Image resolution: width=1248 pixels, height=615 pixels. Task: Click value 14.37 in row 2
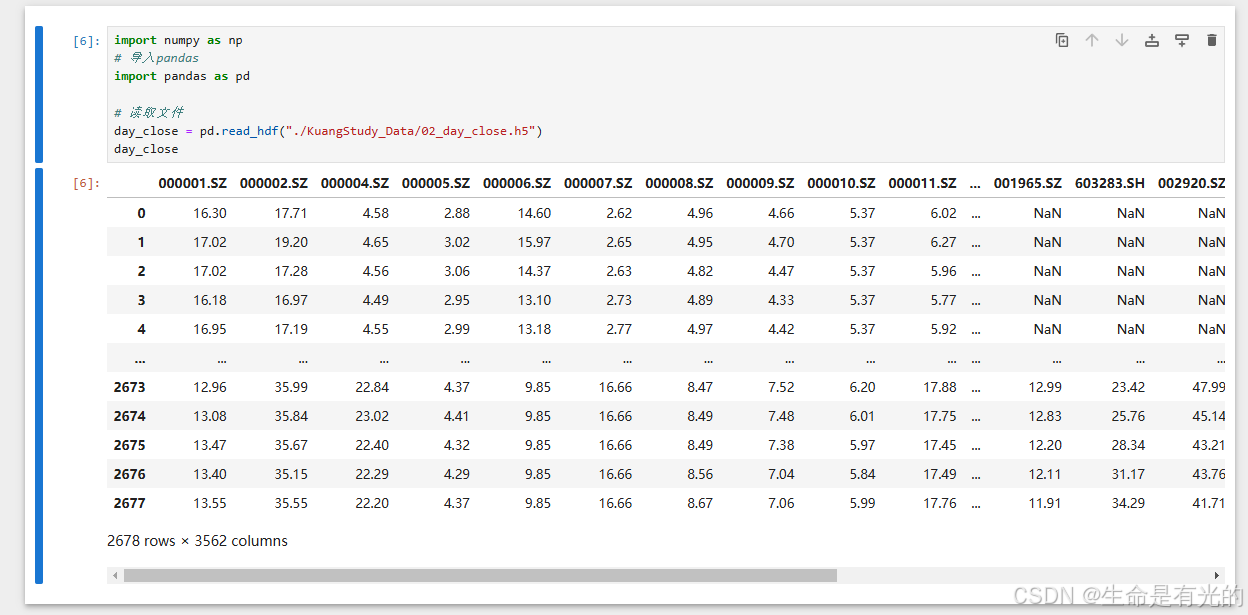[534, 271]
